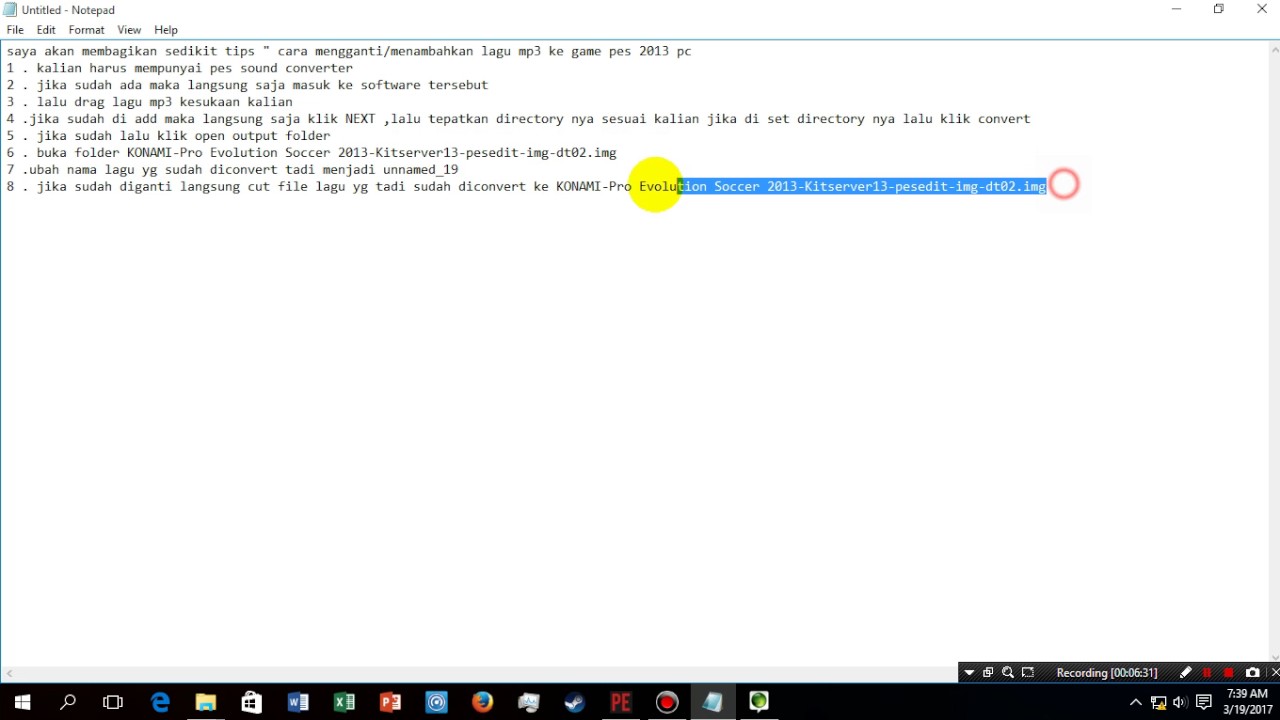Viewport: 1280px width, 720px height.
Task: Click the recorder region selection icon
Action: point(1028,673)
